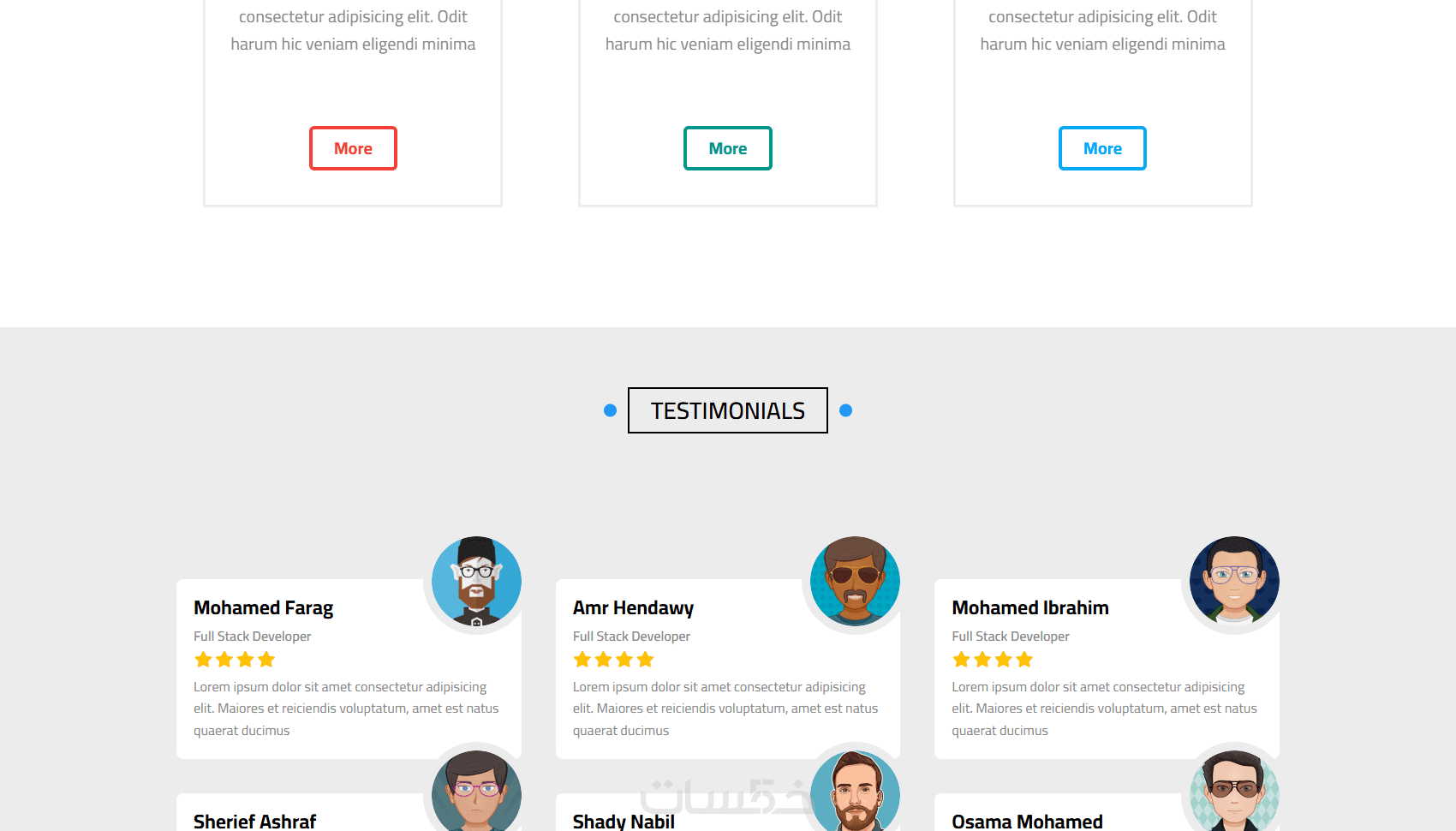The image size is (1456, 831).
Task: Click the blue dot left of TESTIMONIALS
Action: tap(610, 410)
